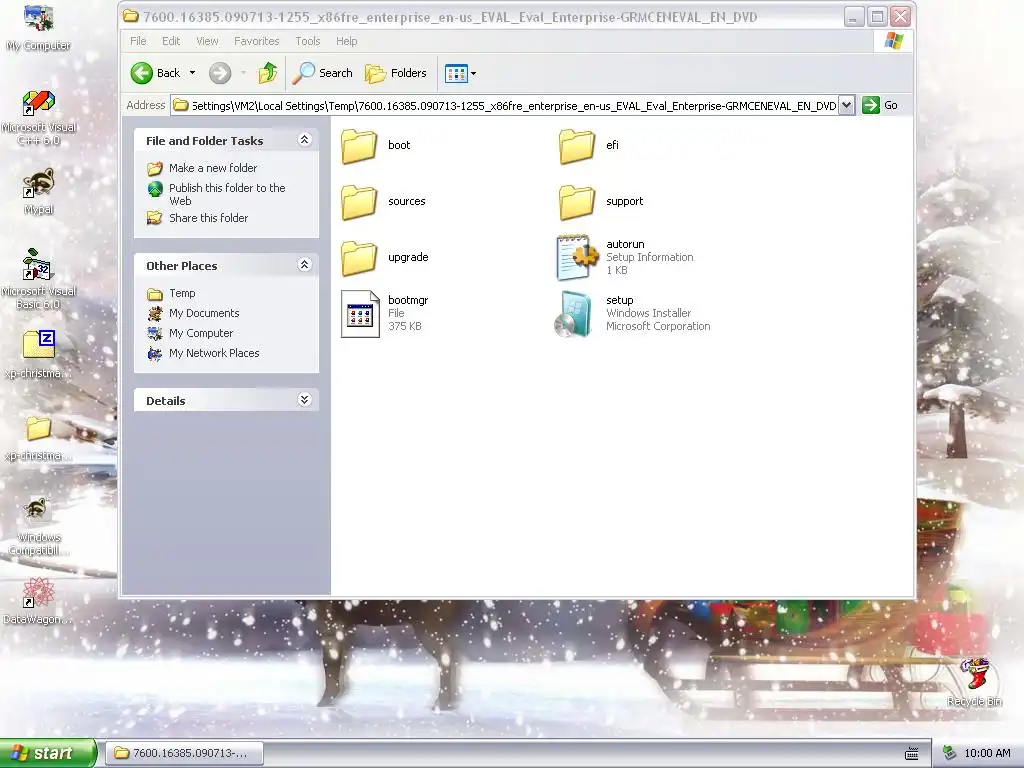Select the efi folder icon
The width and height of the screenshot is (1024, 768).
[x=577, y=146]
